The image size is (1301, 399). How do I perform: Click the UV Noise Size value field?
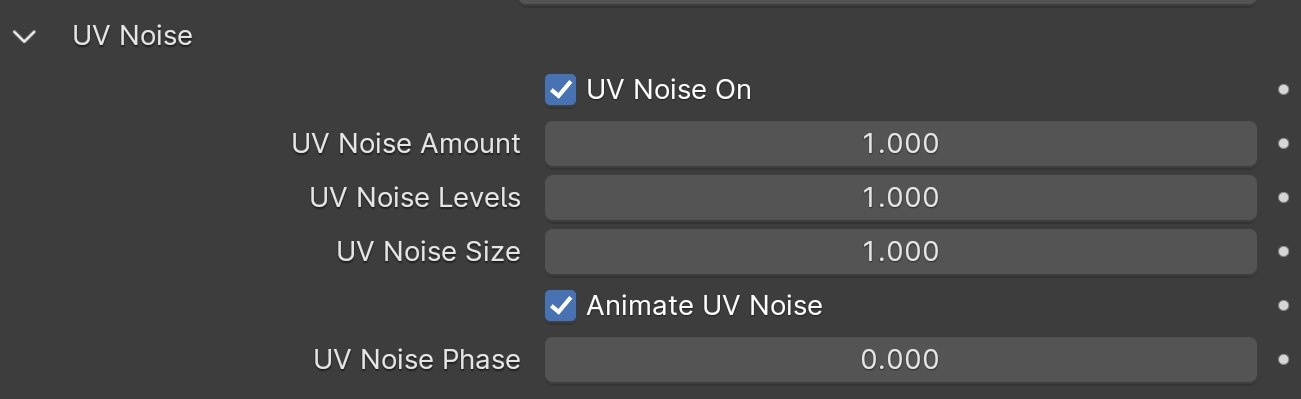click(x=900, y=252)
